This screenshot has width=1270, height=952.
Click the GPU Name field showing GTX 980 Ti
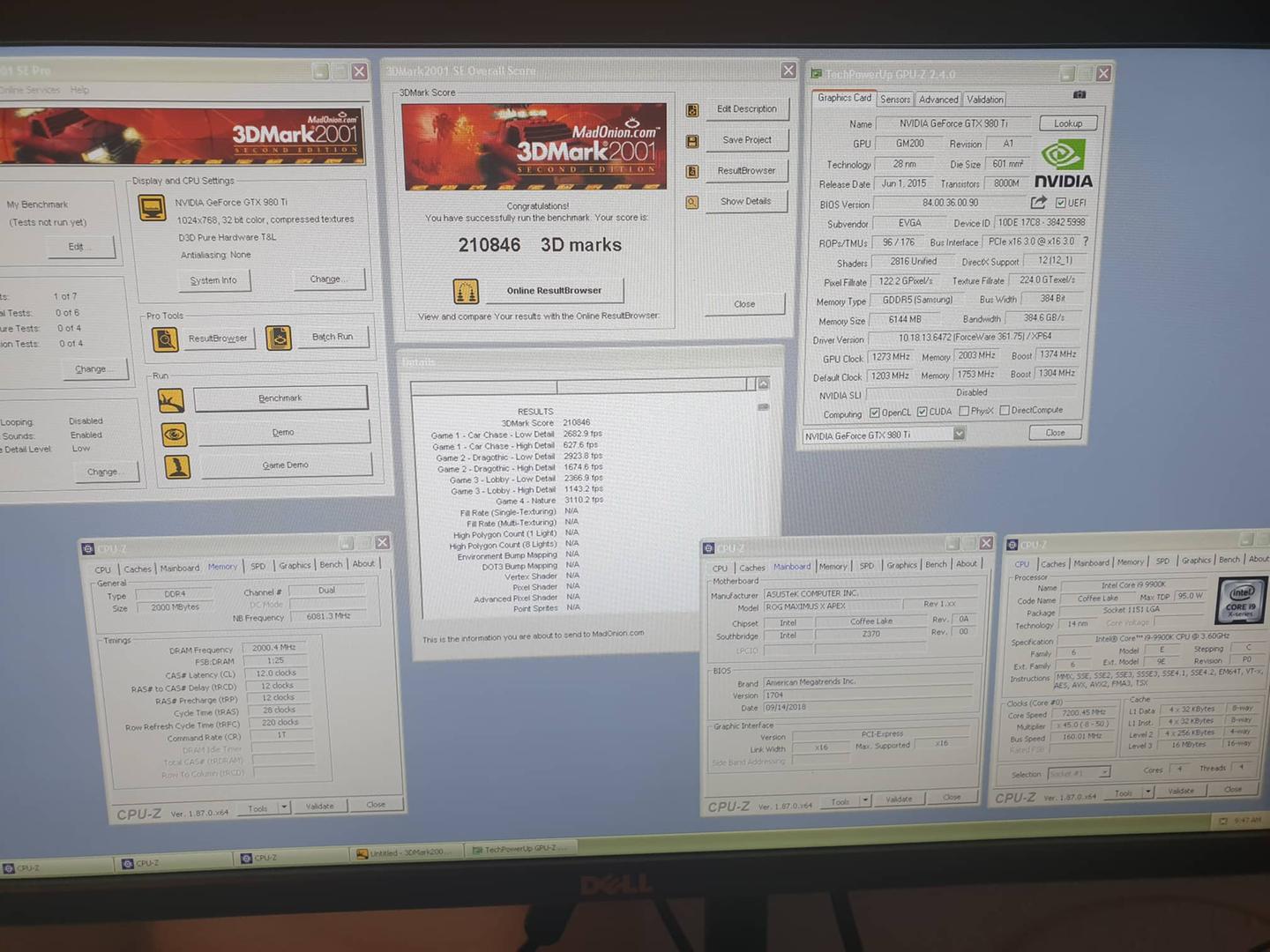[x=953, y=124]
